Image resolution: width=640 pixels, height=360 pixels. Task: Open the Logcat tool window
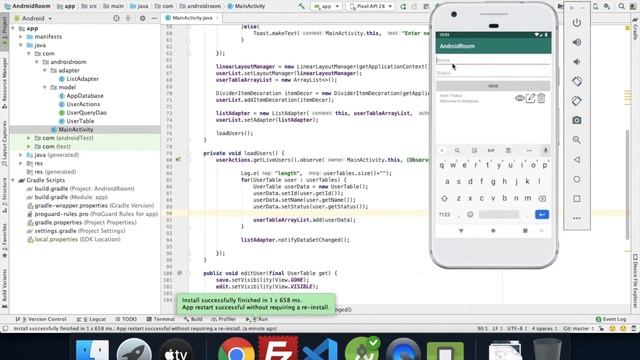[x=91, y=319]
